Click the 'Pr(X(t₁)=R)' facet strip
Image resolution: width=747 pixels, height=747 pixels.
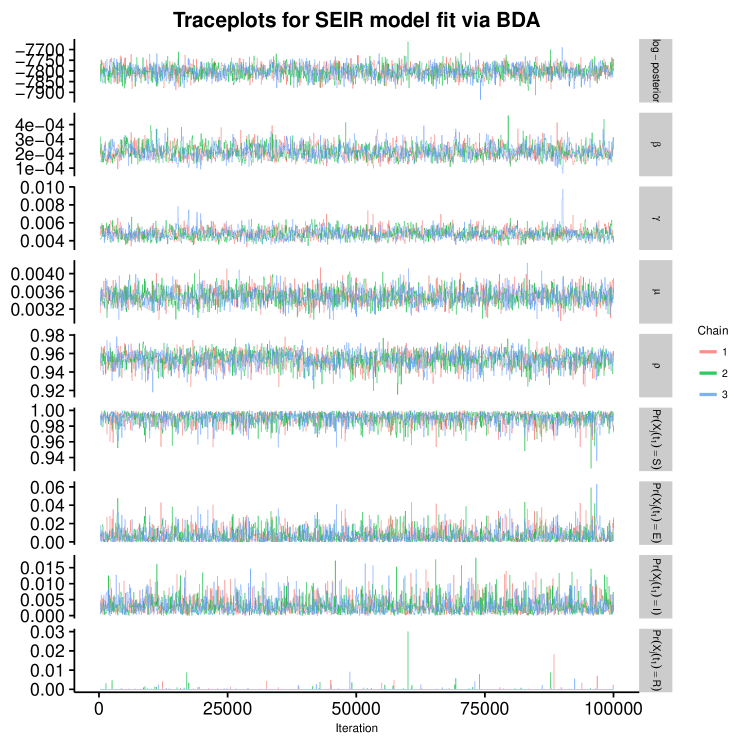(x=656, y=660)
